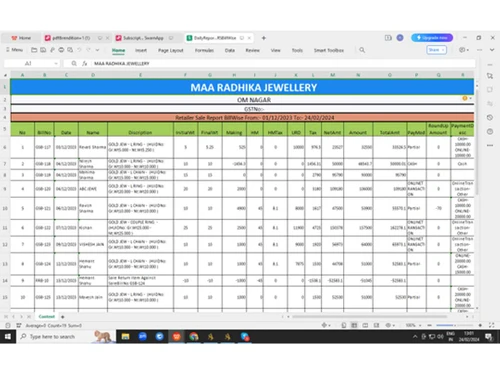Click the Undo arrow icon
This screenshot has height=375, width=500.
(79, 50)
